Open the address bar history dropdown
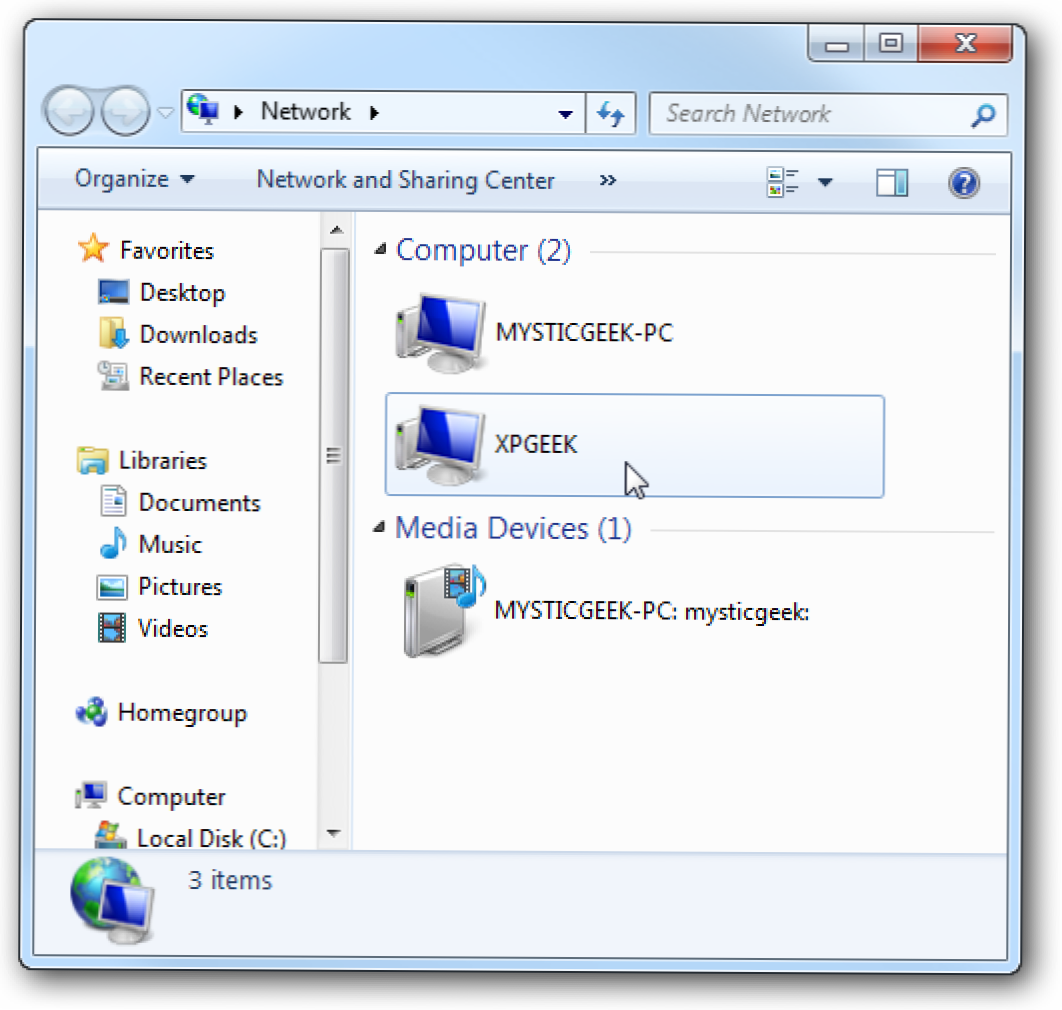1062x1010 pixels. coord(566,114)
